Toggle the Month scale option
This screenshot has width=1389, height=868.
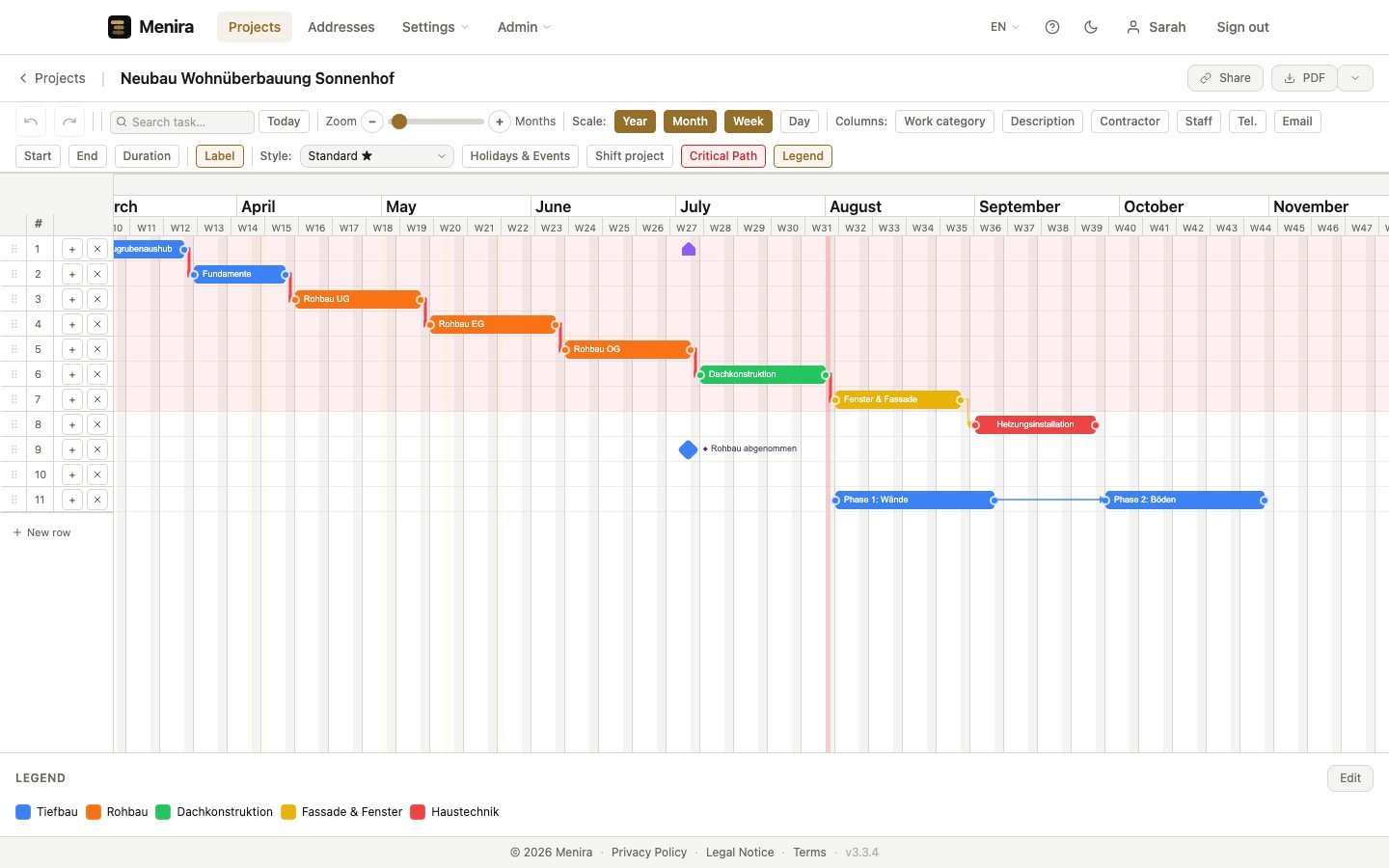(x=690, y=122)
